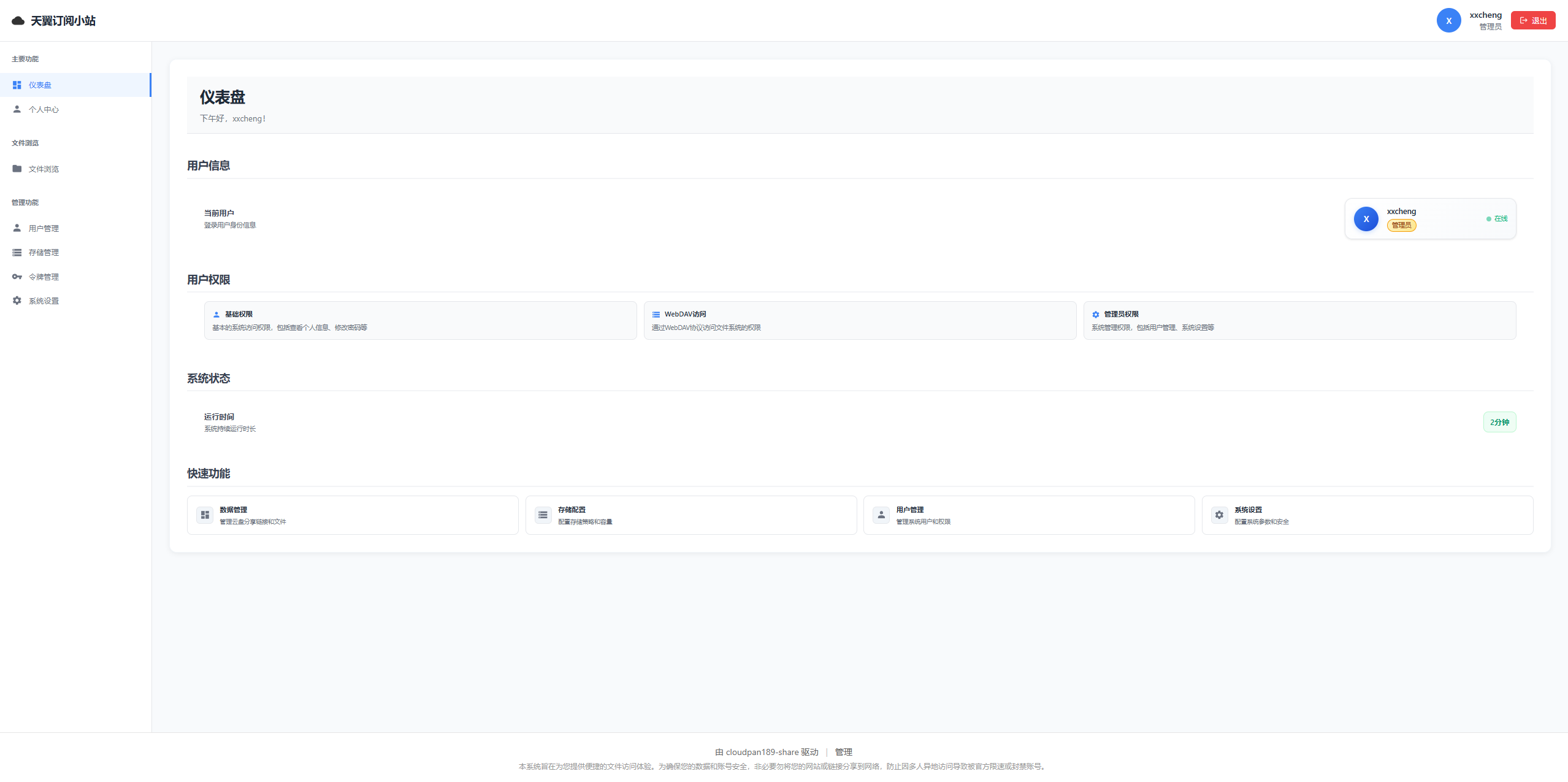Click the gear icon on 系统设置 card
The image size is (1568, 782).
coord(1219,515)
